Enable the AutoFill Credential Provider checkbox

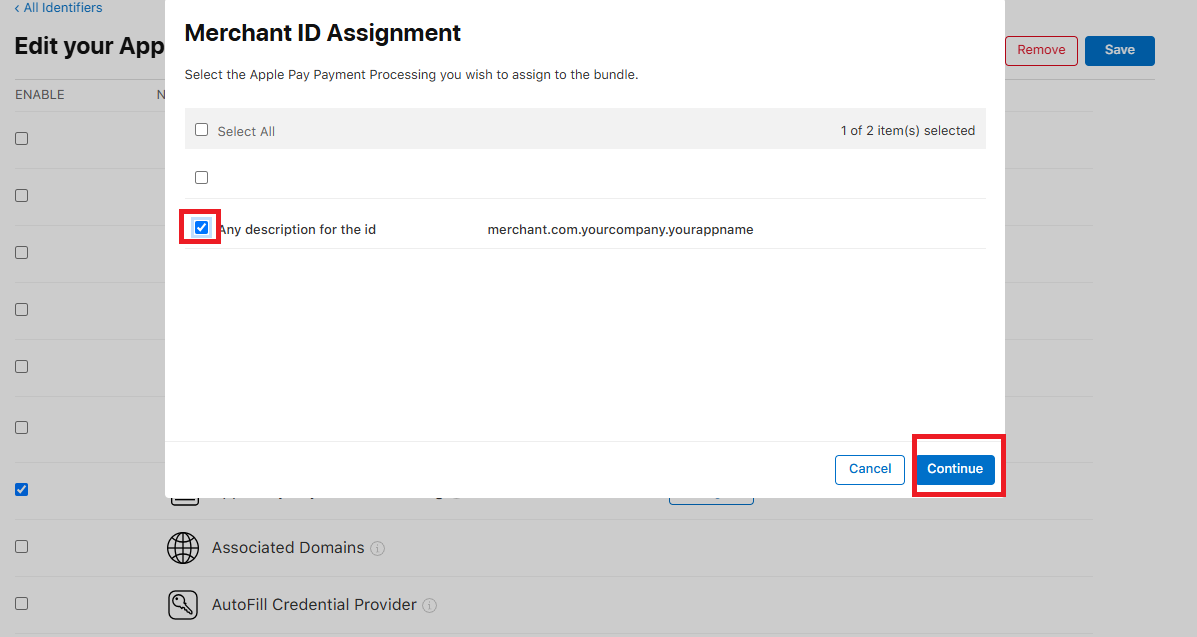22,604
